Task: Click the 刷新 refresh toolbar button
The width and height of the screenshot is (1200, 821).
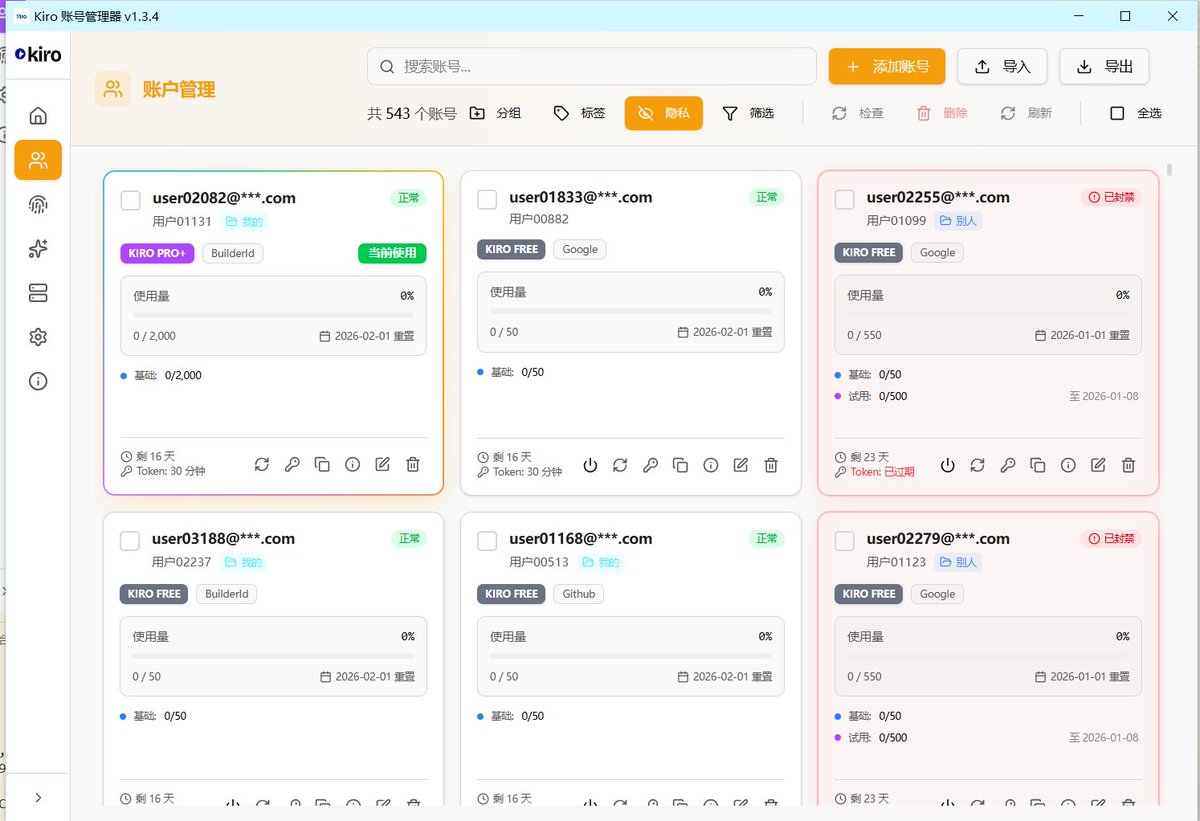Action: tap(1026, 113)
